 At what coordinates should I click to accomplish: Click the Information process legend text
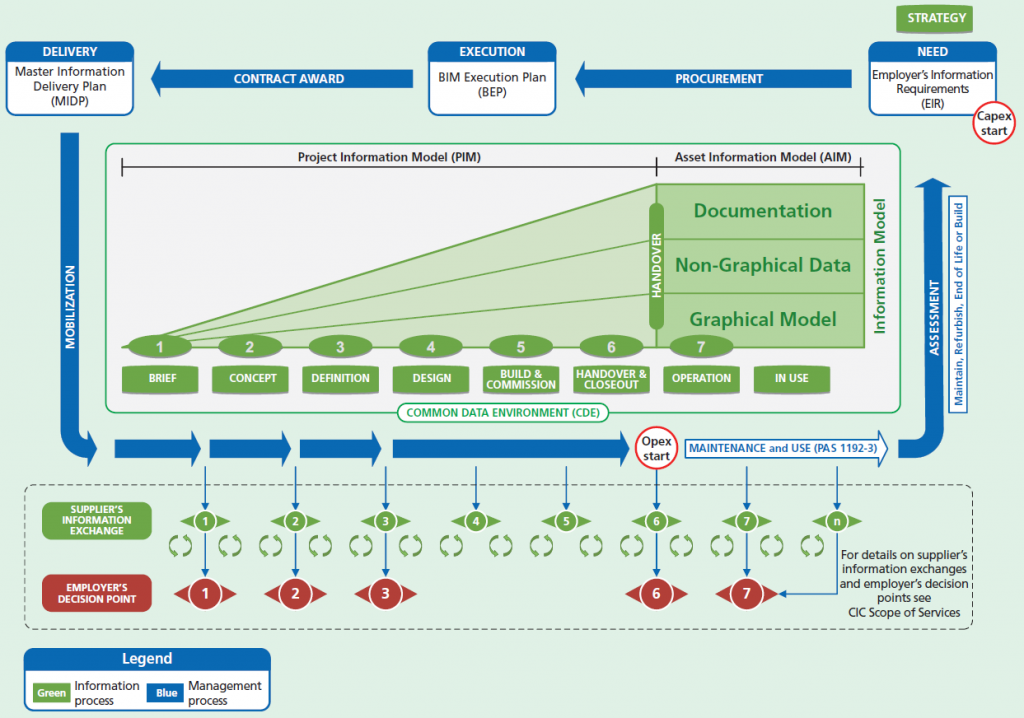click(106, 693)
